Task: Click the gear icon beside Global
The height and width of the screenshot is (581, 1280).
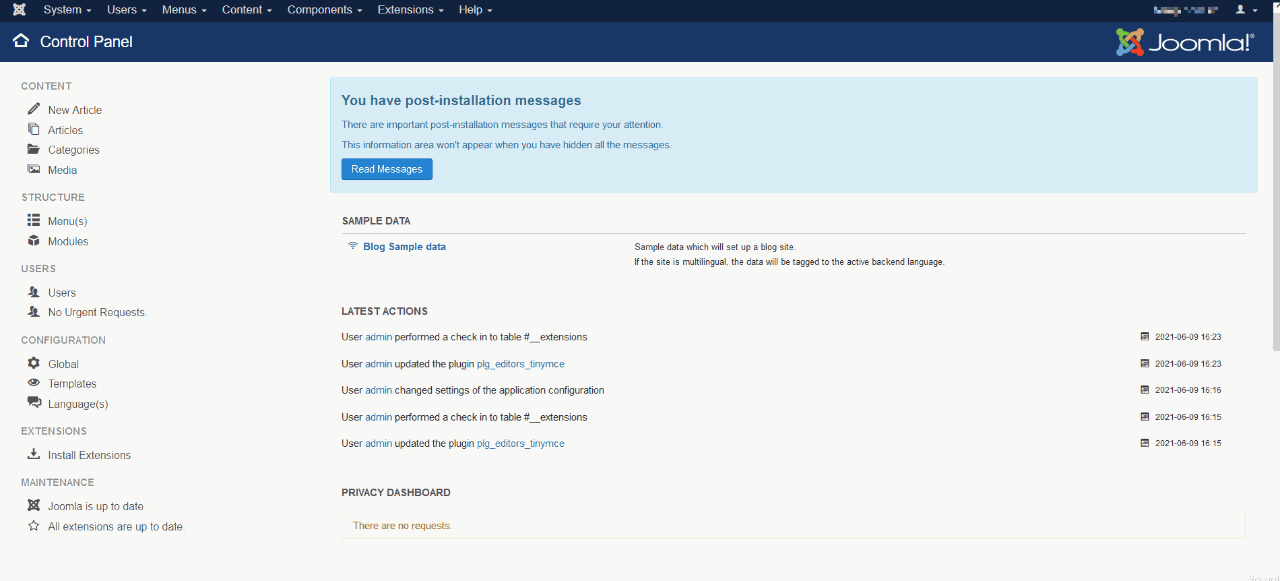Action: tap(34, 363)
